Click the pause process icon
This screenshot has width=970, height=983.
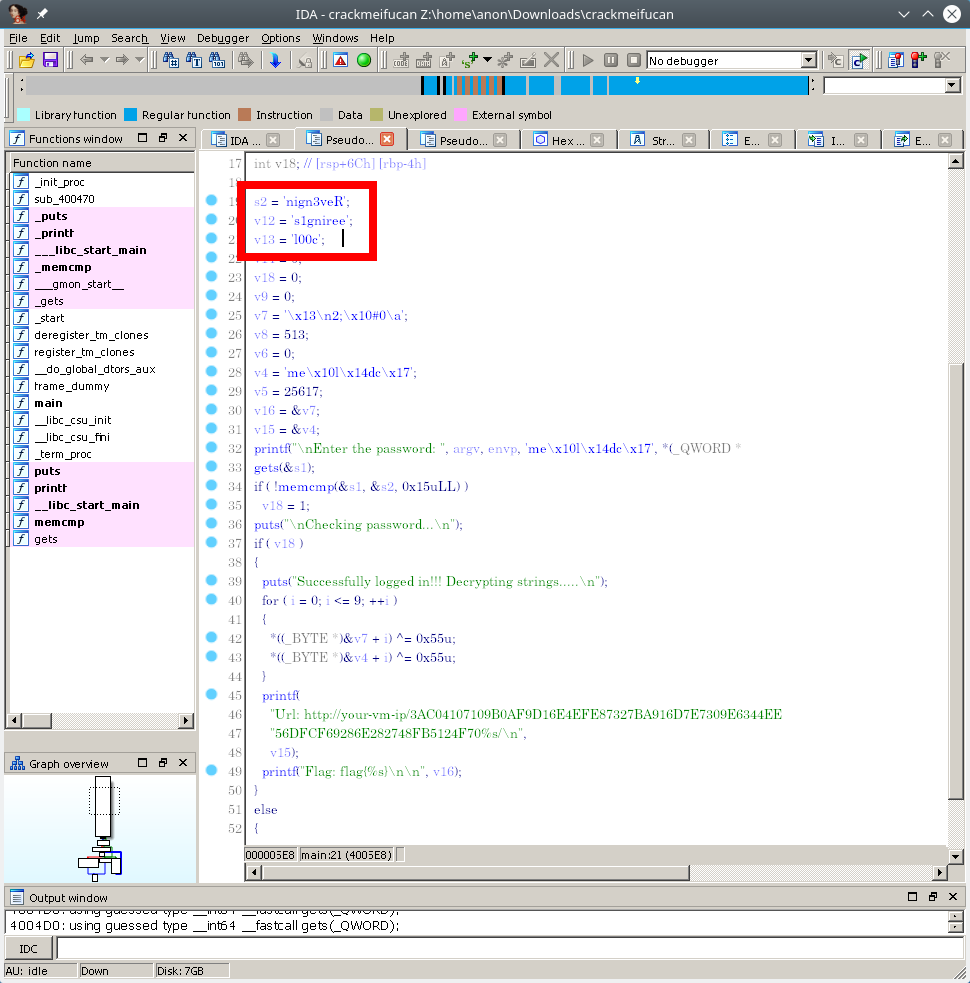[611, 60]
